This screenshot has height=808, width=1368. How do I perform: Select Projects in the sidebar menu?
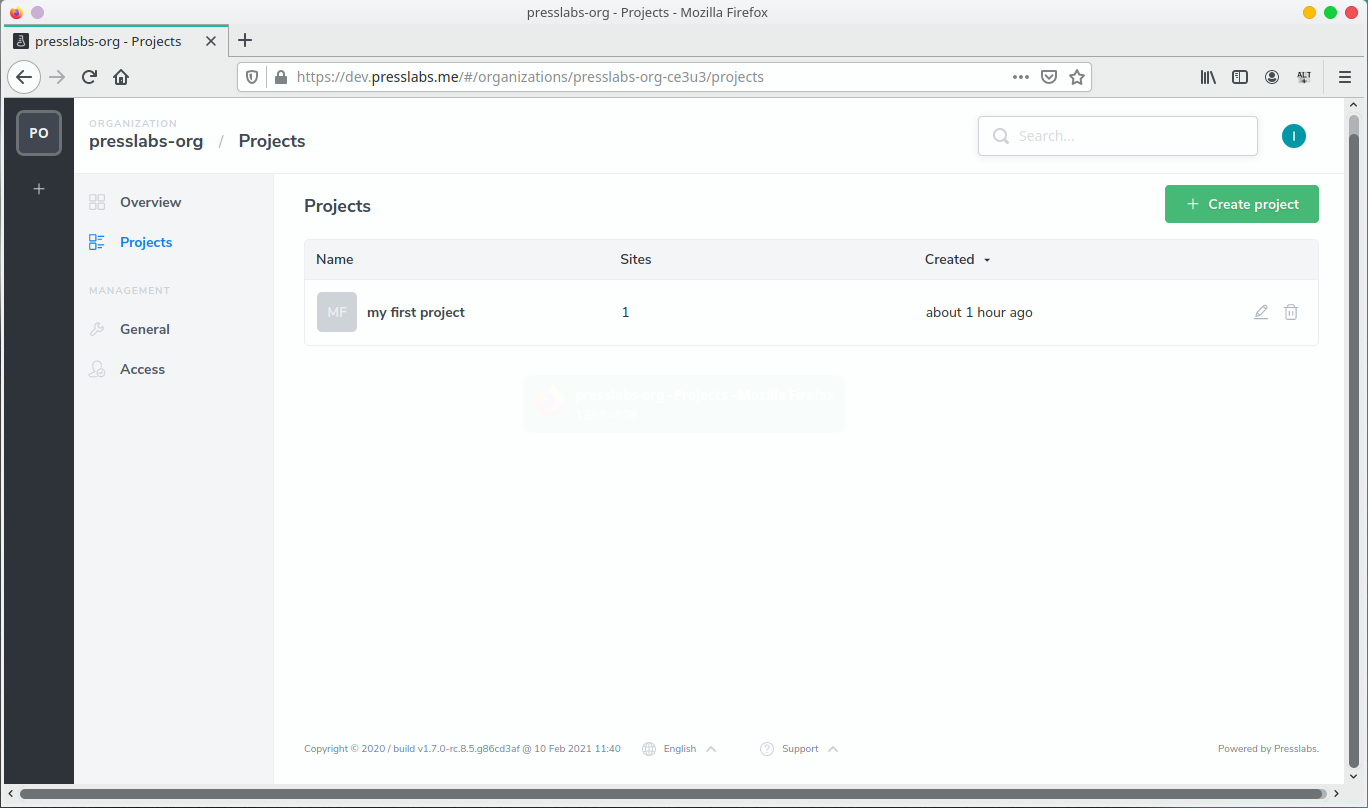[x=146, y=242]
